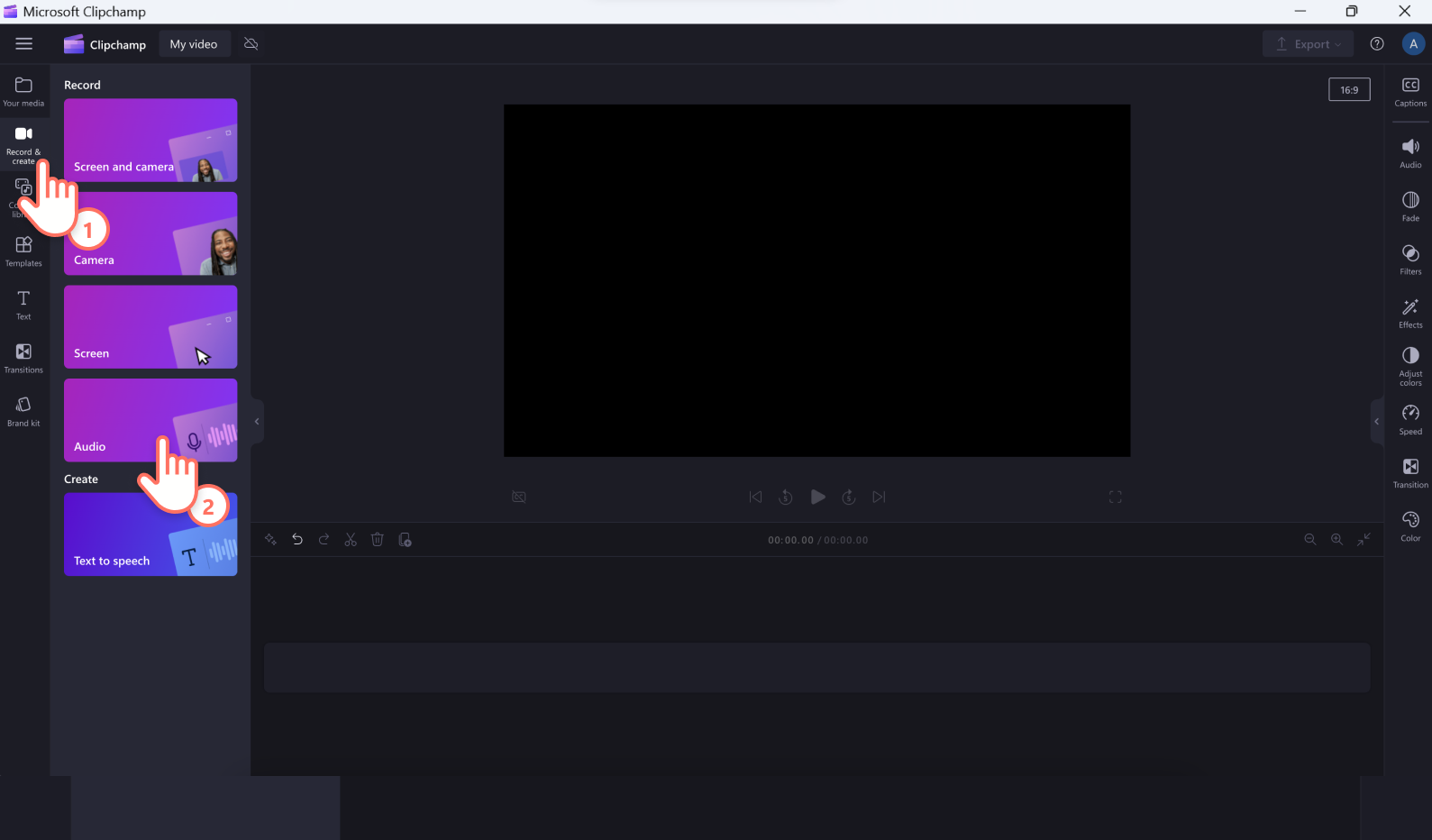Screen dimensions: 1432x840
Task: Minimize the Clipchamp window
Action: (x=1300, y=11)
